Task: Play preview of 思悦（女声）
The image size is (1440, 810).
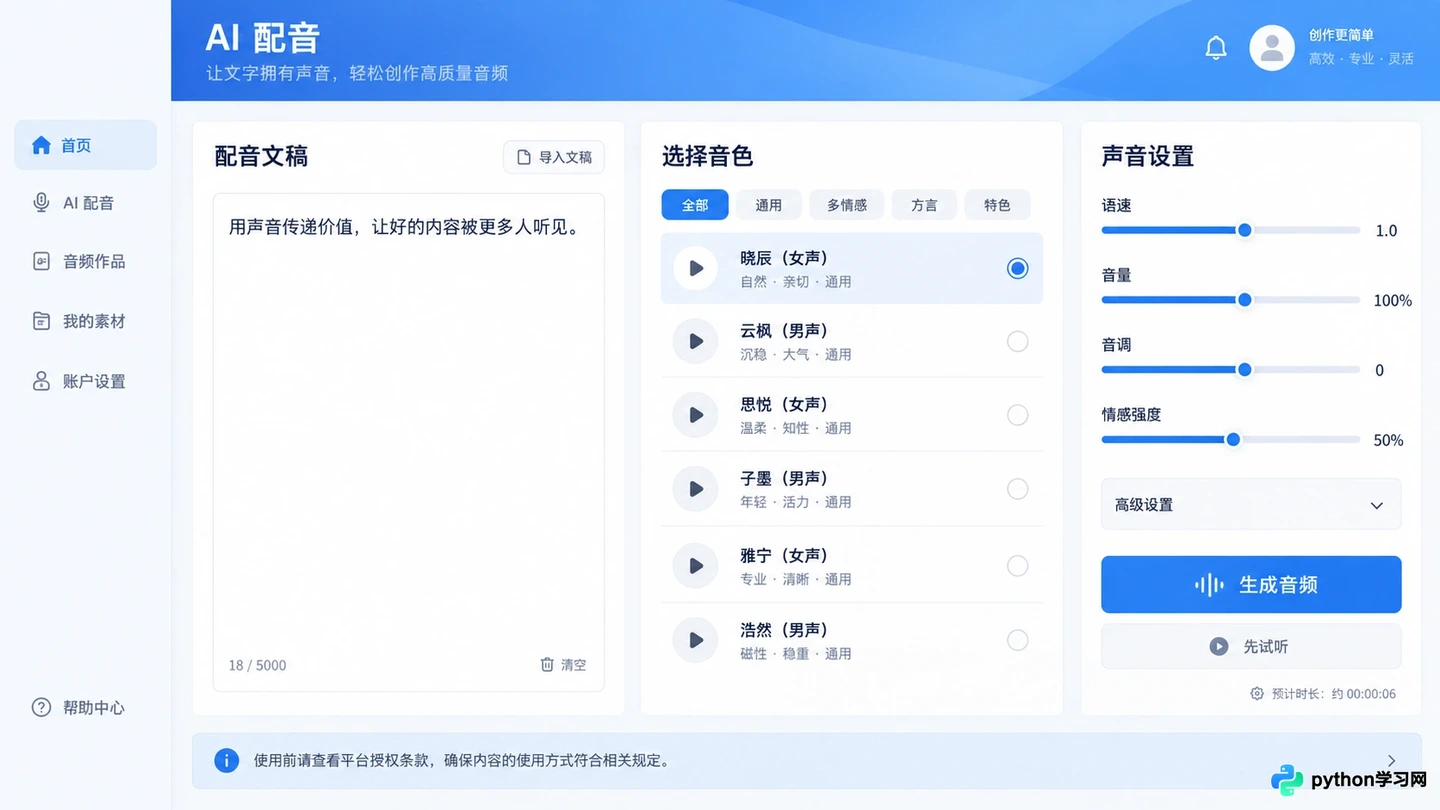Action: click(x=695, y=415)
